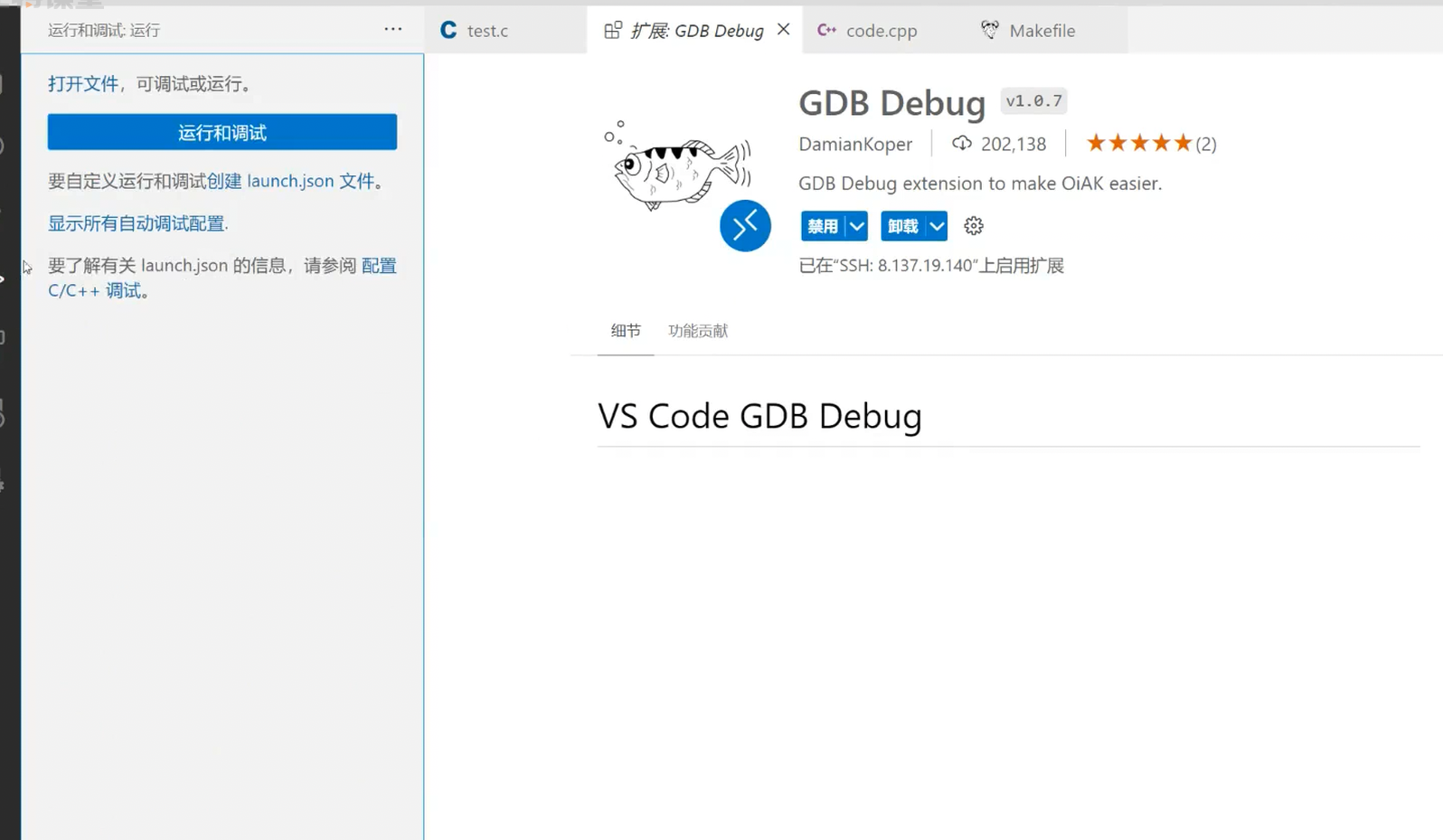
Task: Click the 创建 launch.json 文件 link
Action: point(290,181)
